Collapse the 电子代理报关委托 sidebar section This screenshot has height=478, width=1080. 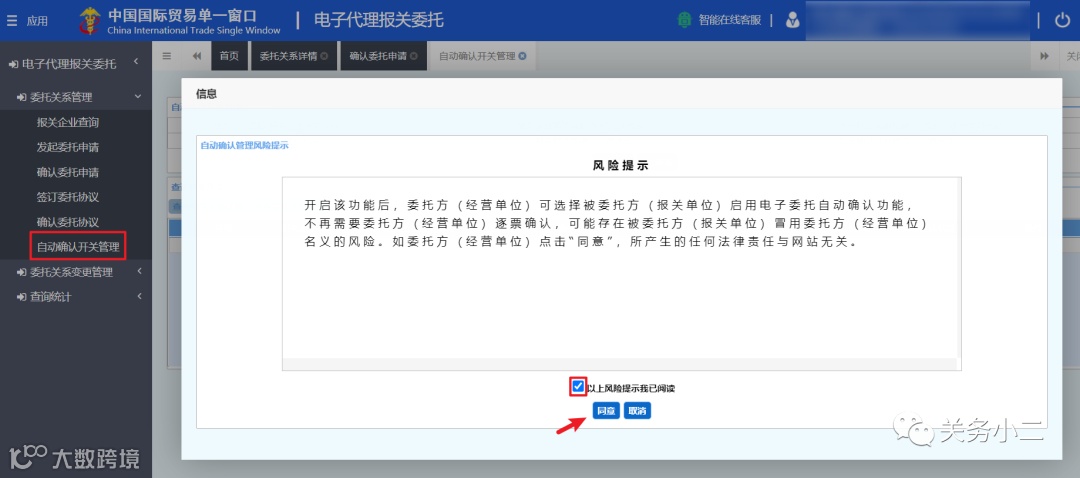(76, 63)
